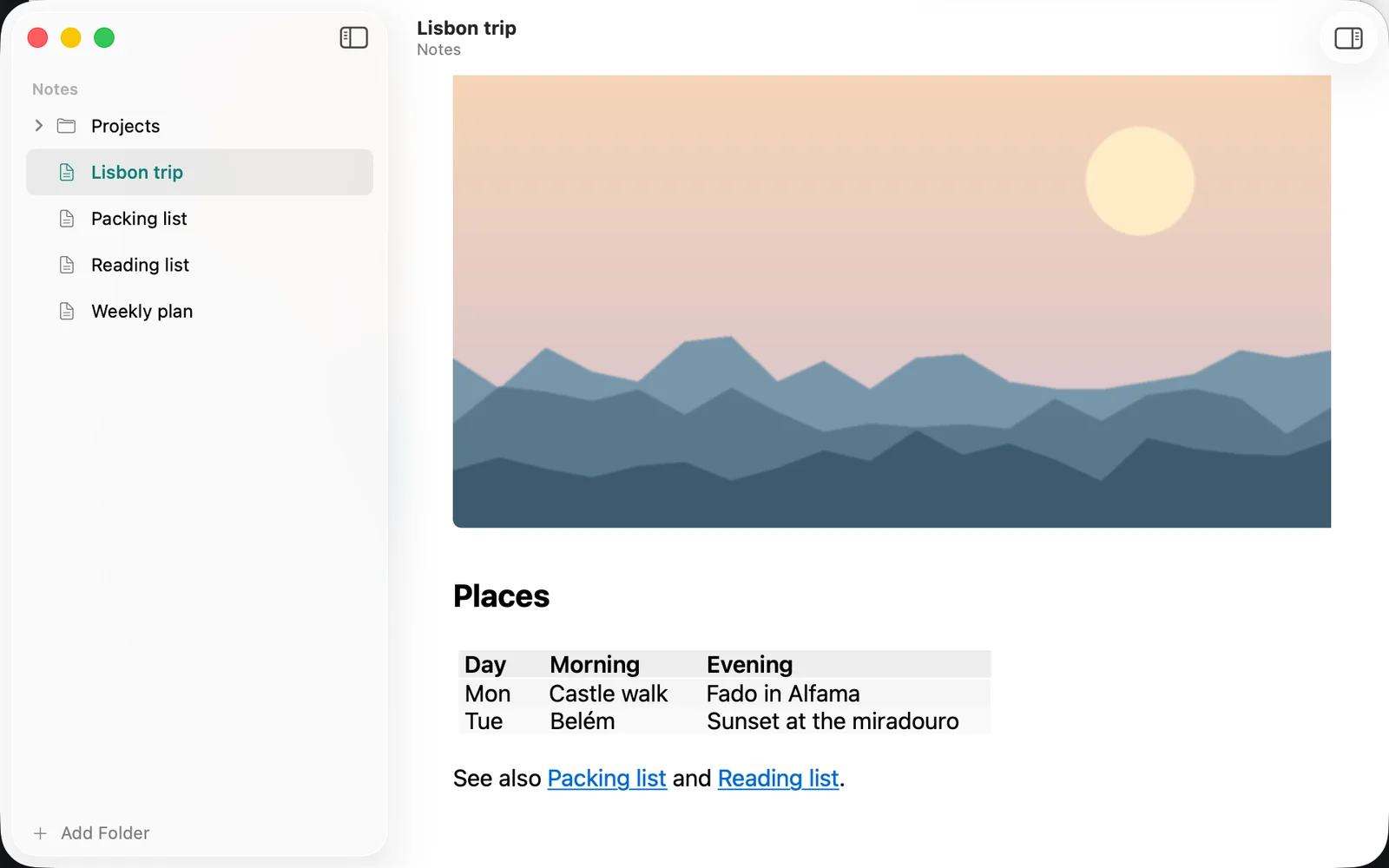This screenshot has width=1389, height=868.
Task: Click the Day column header
Action: [485, 665]
